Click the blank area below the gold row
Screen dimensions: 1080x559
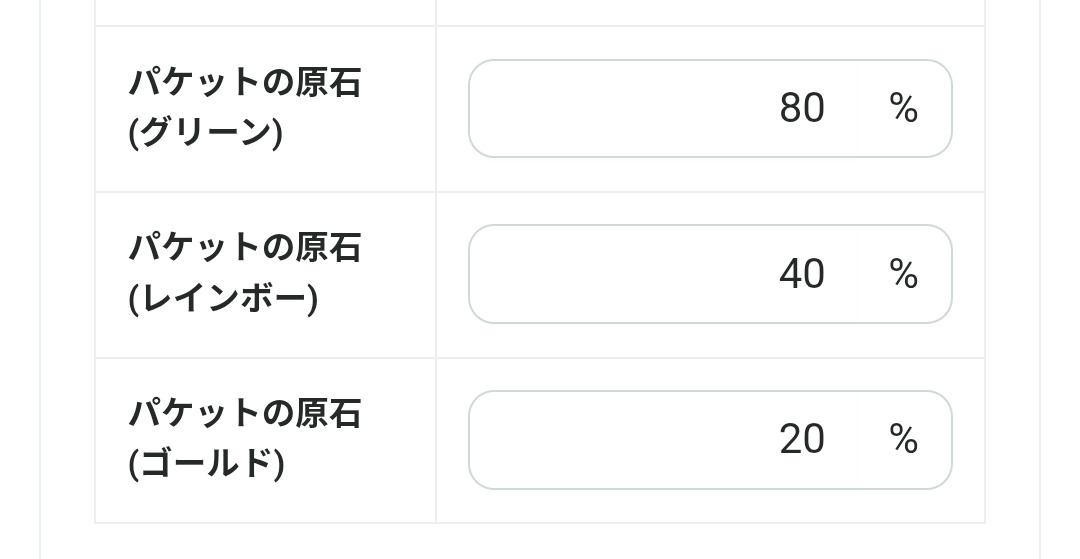[540, 540]
